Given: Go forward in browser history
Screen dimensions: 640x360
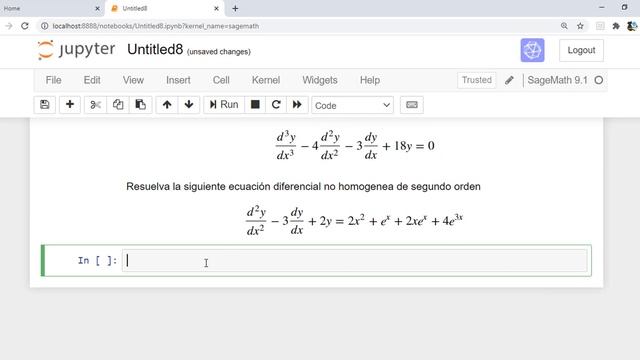Looking at the screenshot, I should click(x=9, y=26).
